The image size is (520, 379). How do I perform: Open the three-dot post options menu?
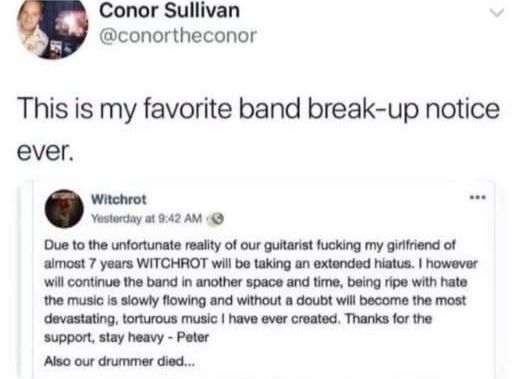pyautogui.click(x=478, y=198)
